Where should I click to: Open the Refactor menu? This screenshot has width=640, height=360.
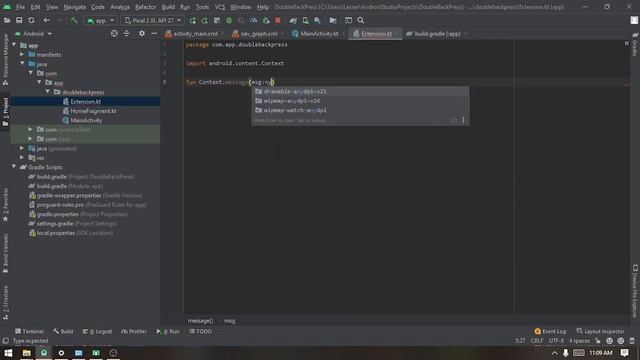146,7
